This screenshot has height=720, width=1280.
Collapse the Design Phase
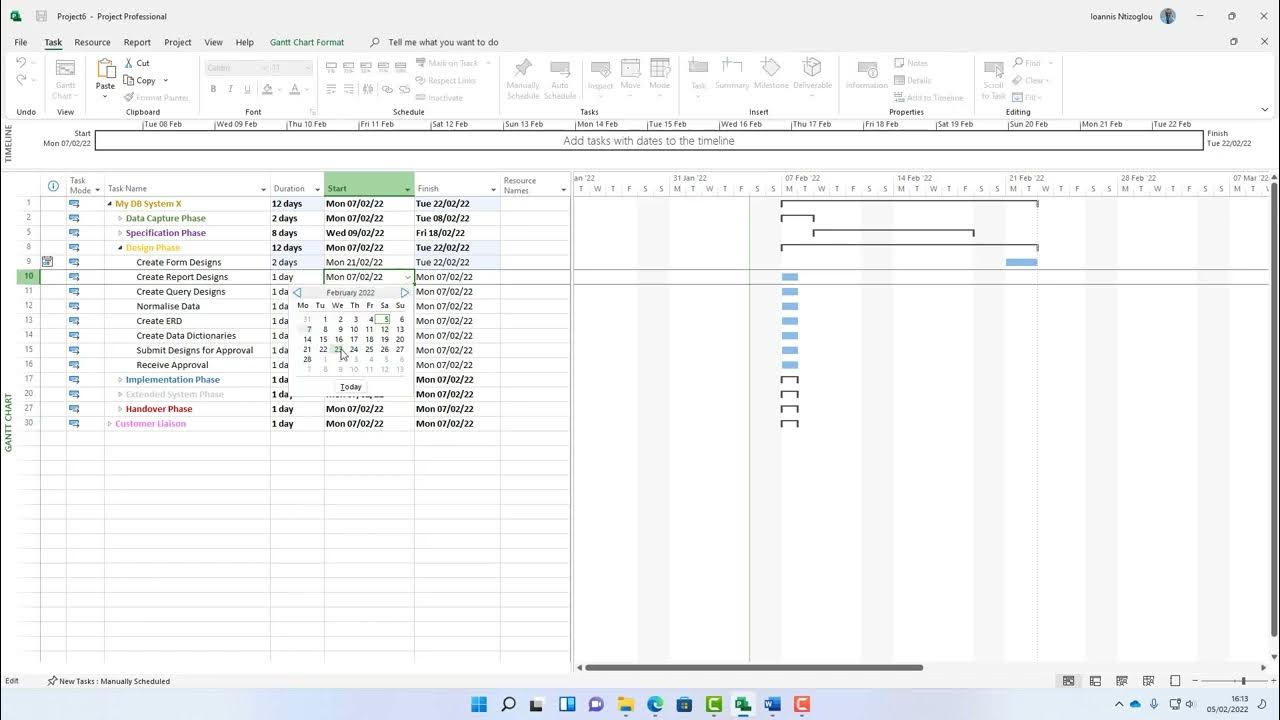tap(120, 248)
